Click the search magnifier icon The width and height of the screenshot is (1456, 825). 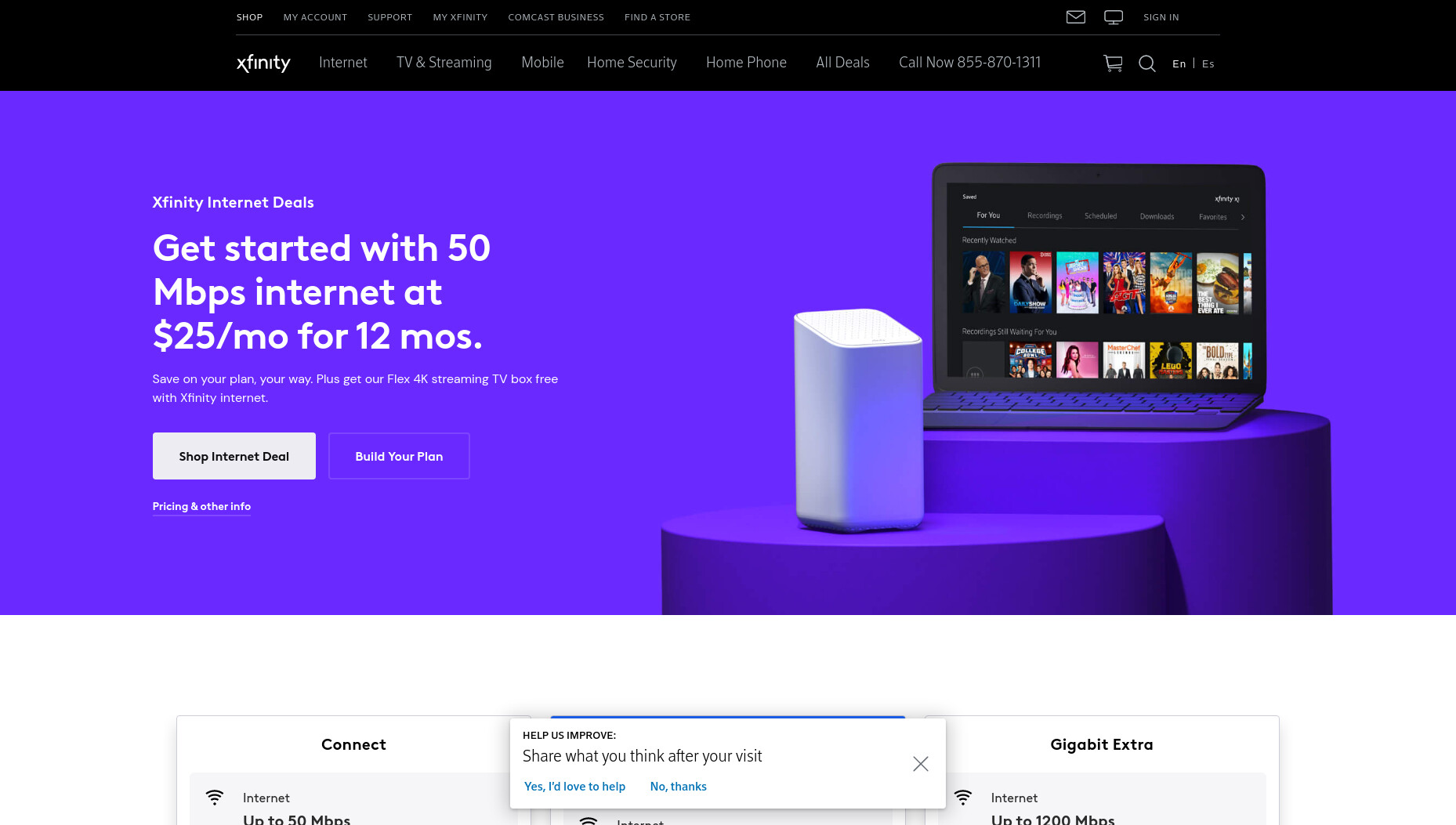[x=1147, y=63]
